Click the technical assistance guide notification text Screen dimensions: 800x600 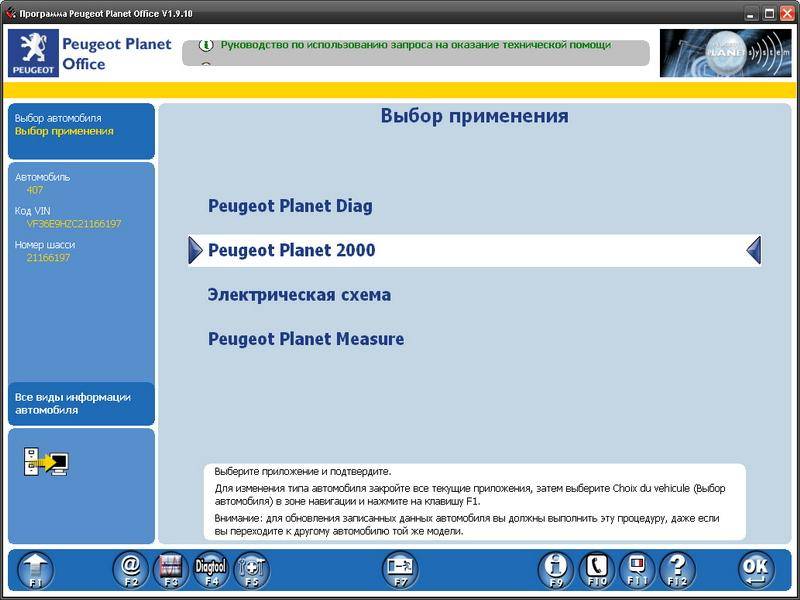(414, 46)
